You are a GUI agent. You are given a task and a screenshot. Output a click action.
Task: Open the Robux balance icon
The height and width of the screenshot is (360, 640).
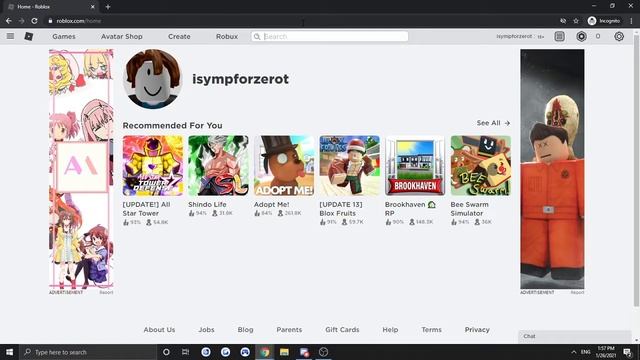581,36
